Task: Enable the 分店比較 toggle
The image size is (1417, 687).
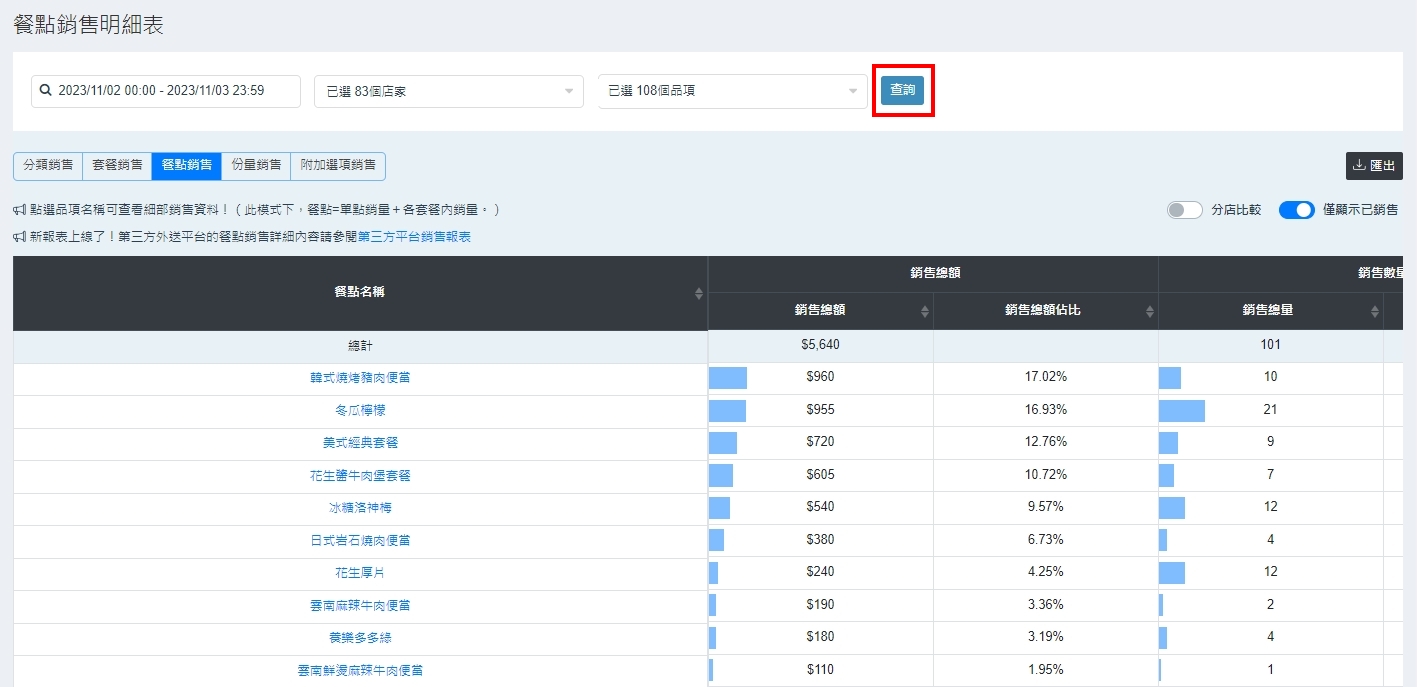Action: [1184, 210]
